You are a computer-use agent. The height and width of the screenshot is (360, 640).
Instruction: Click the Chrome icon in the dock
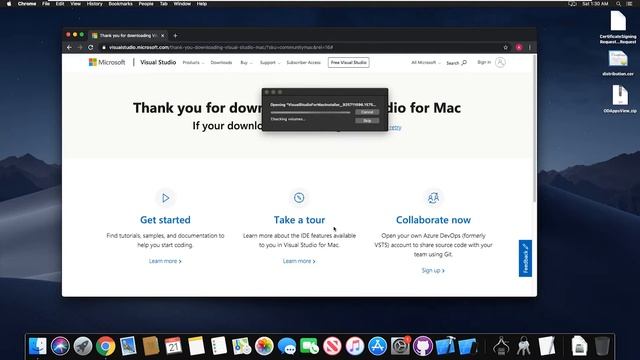pyautogui.click(x=106, y=346)
